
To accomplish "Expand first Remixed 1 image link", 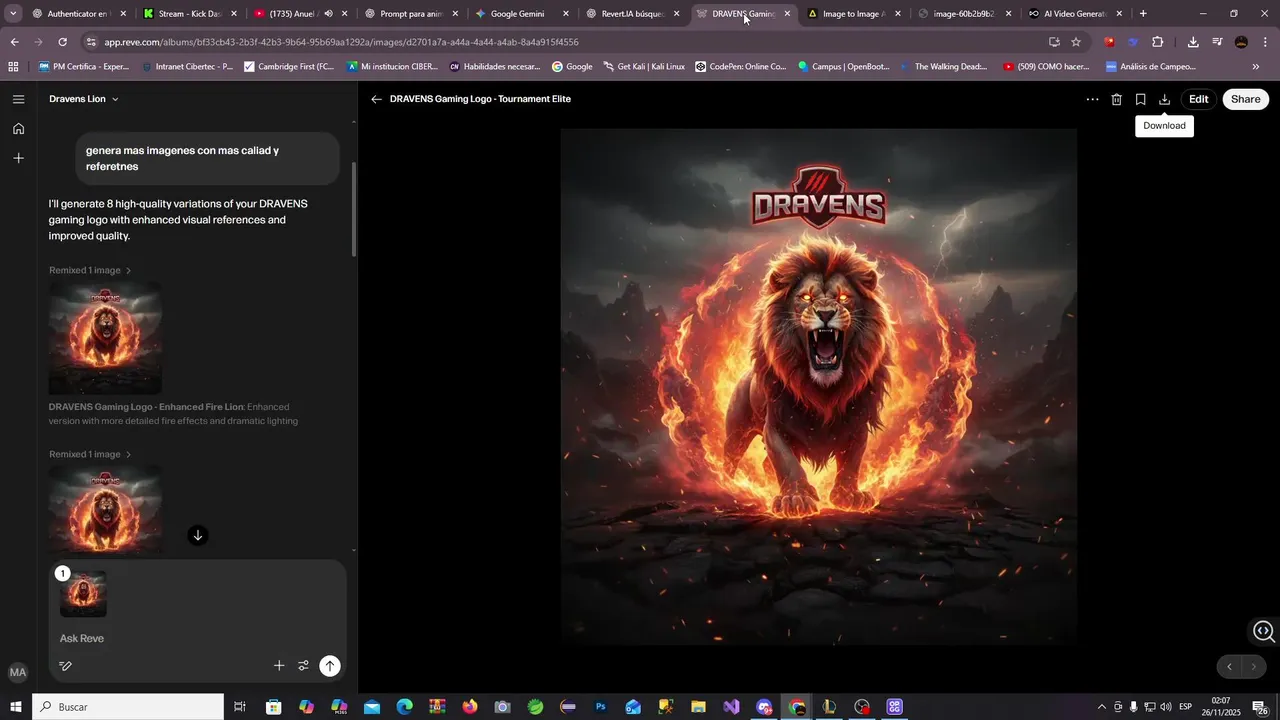I will click(90, 270).
